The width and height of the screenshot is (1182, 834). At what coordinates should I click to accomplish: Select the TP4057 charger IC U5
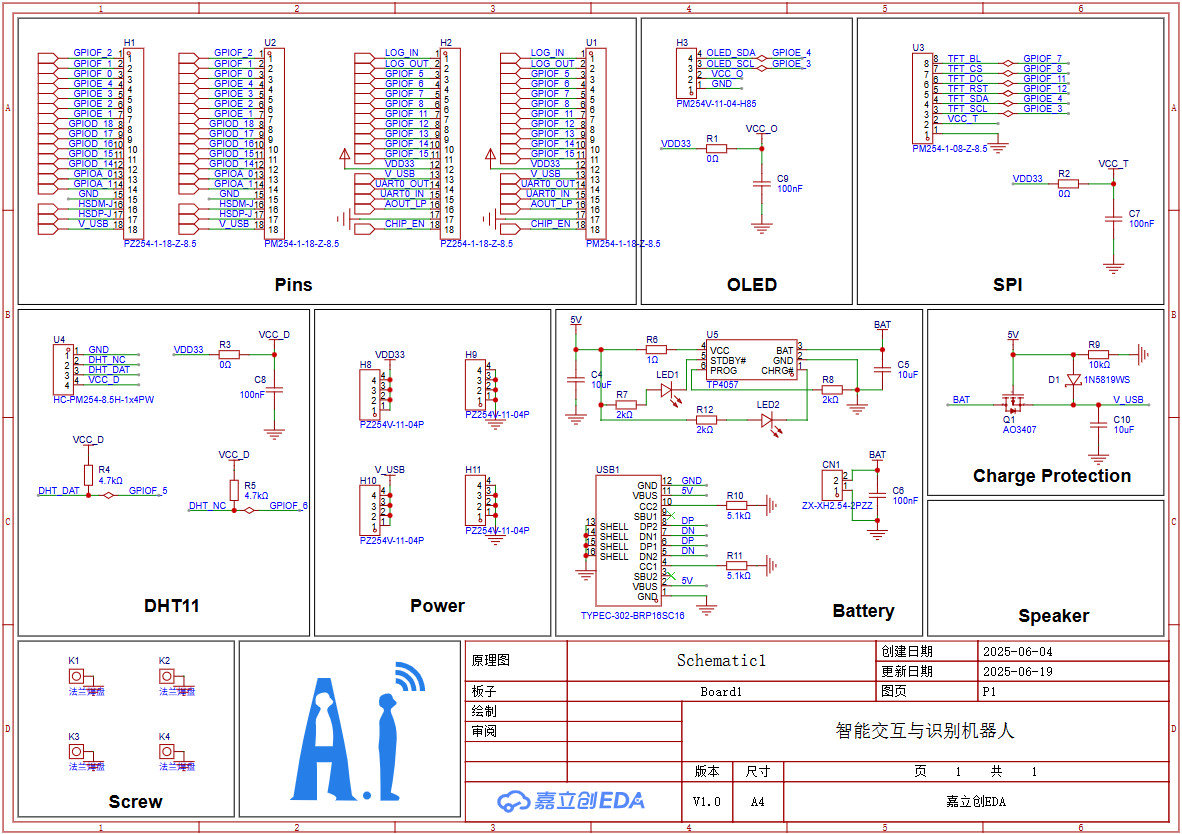point(750,360)
